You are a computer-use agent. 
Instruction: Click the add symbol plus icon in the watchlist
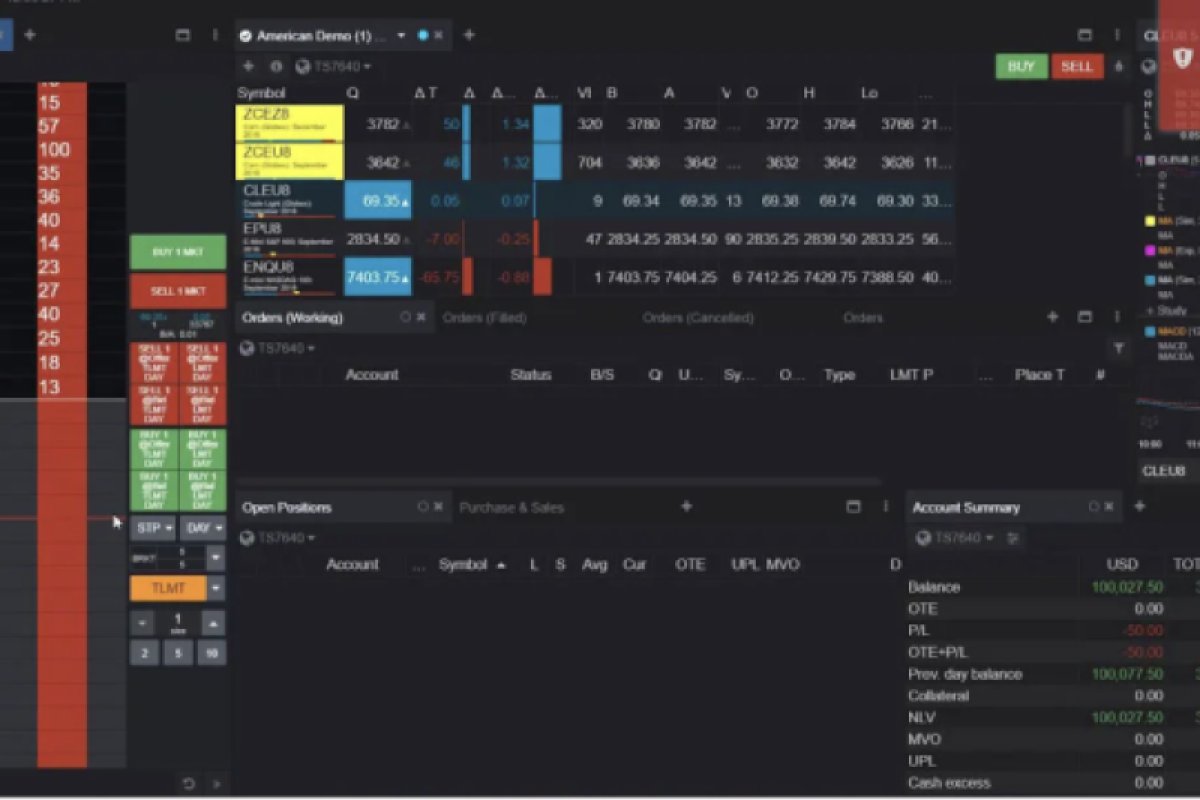[x=249, y=67]
